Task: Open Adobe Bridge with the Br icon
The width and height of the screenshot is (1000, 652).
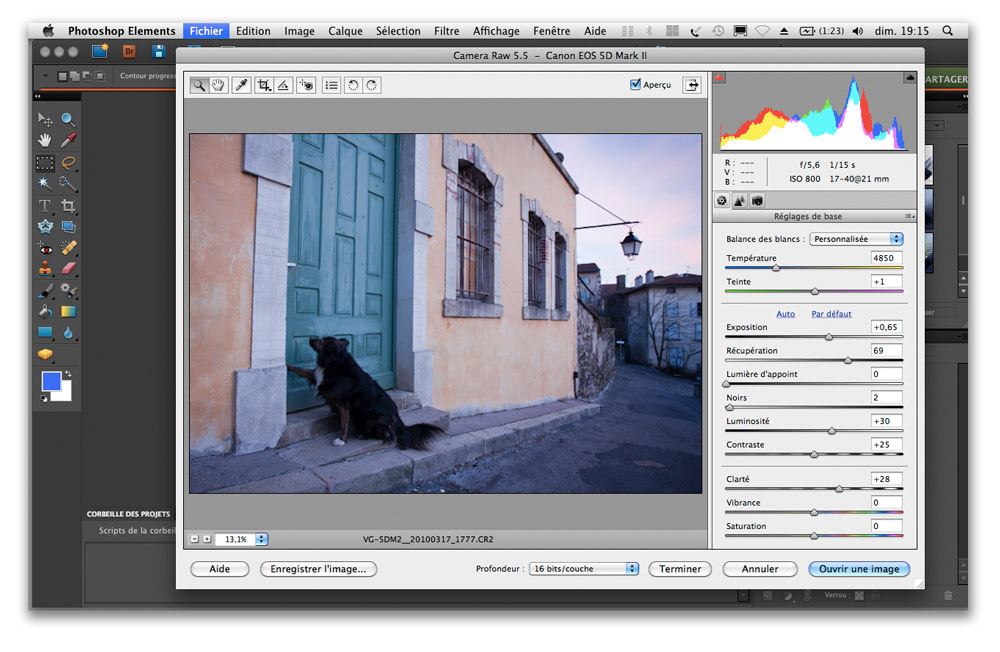Action: point(129,52)
